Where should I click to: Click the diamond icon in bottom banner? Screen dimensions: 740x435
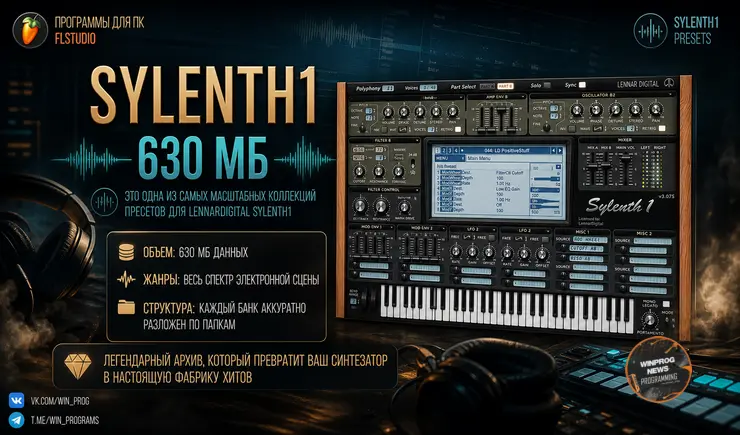[x=78, y=366]
